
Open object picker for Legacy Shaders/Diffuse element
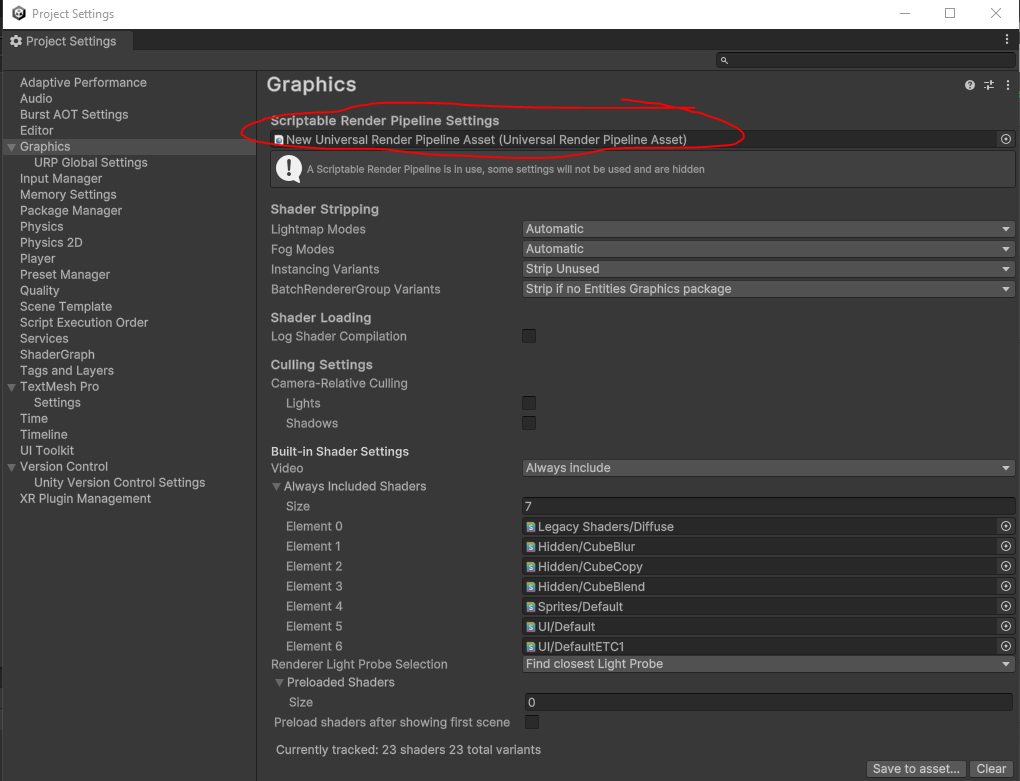pos(1005,526)
